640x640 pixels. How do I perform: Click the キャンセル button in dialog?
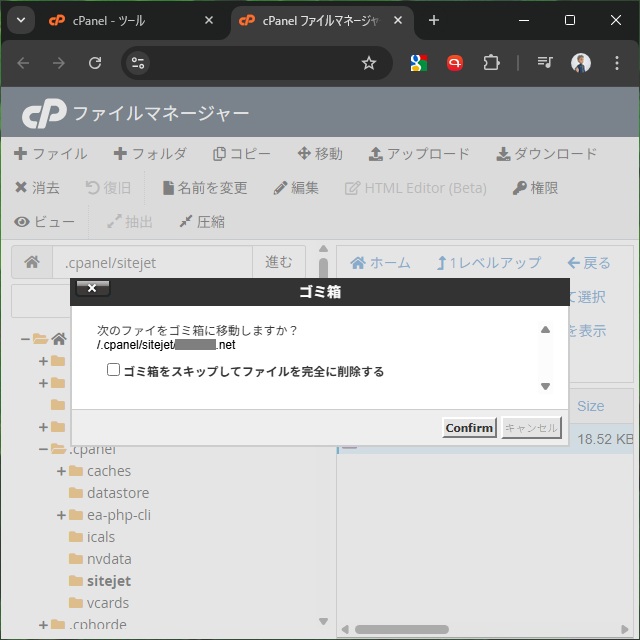(531, 428)
